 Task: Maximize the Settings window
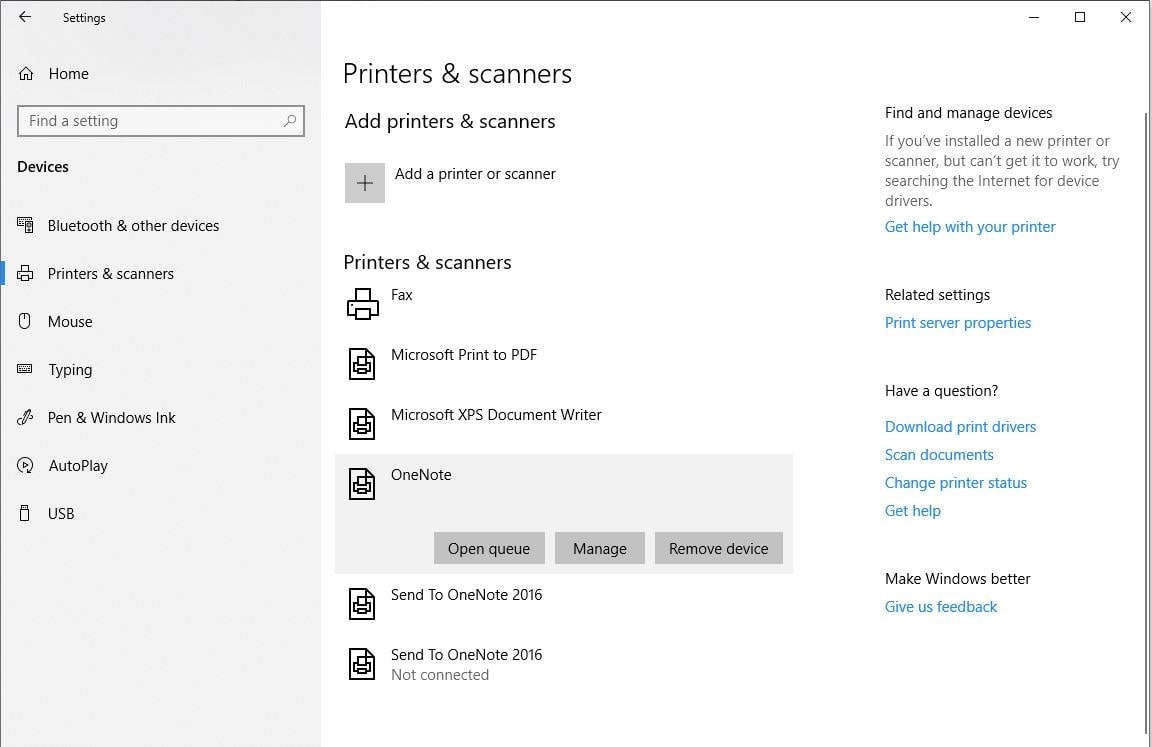(1079, 17)
